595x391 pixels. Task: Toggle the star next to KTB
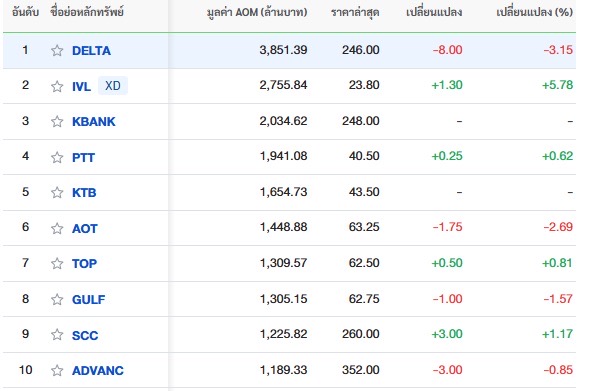[x=57, y=192]
